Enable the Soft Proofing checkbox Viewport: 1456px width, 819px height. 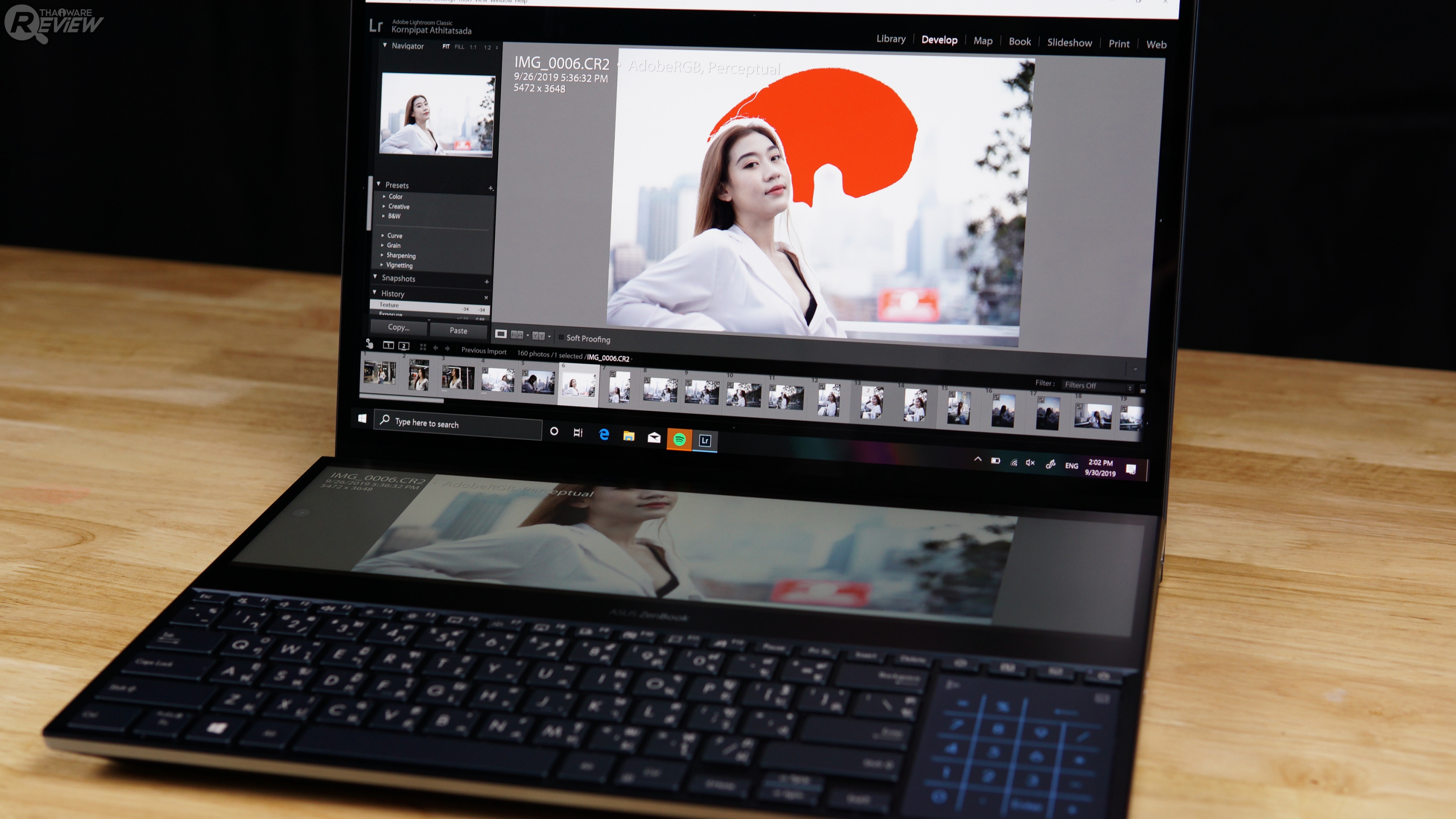561,337
